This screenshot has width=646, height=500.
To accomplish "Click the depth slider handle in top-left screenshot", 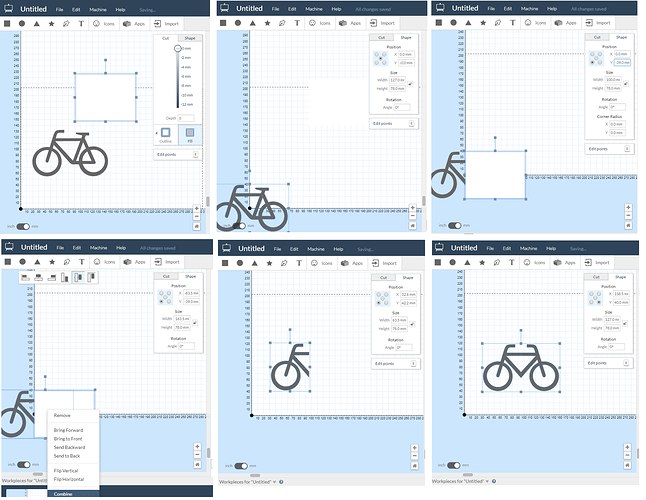I will click(x=178, y=49).
